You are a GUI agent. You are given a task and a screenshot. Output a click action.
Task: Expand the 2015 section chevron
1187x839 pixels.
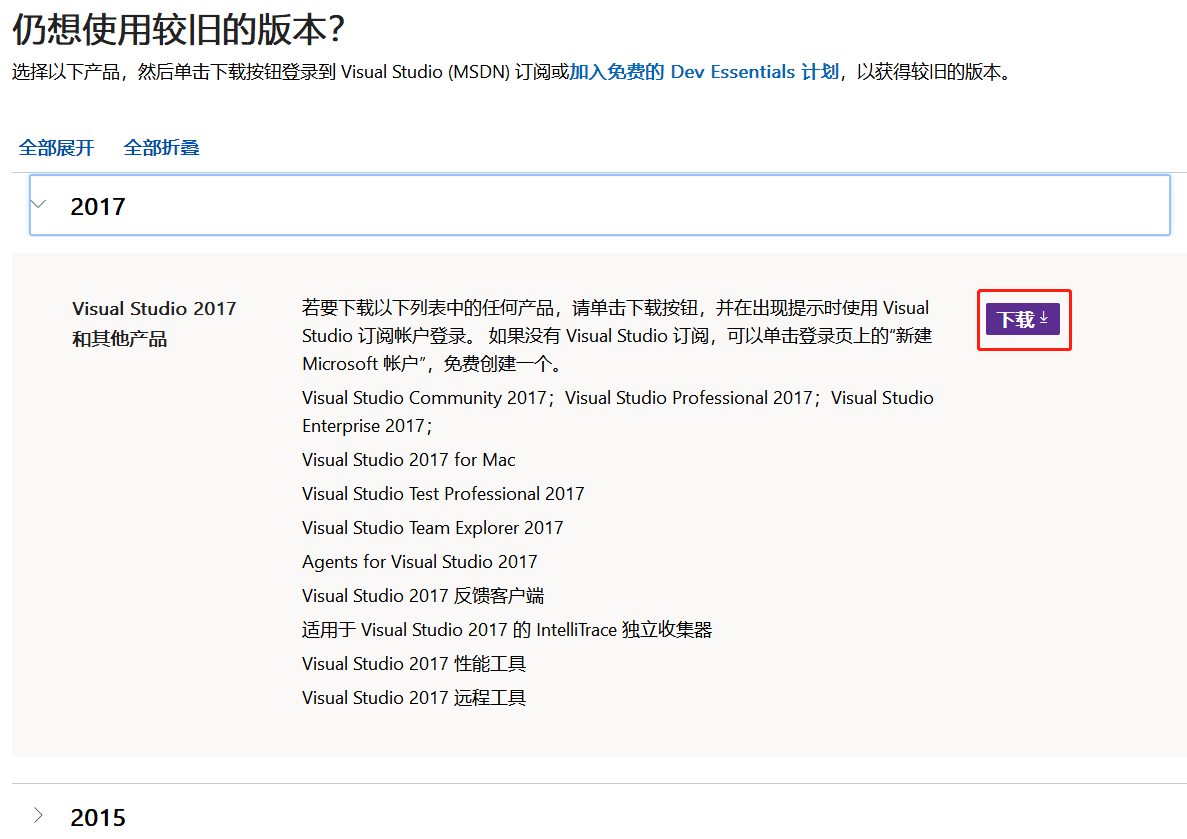39,816
